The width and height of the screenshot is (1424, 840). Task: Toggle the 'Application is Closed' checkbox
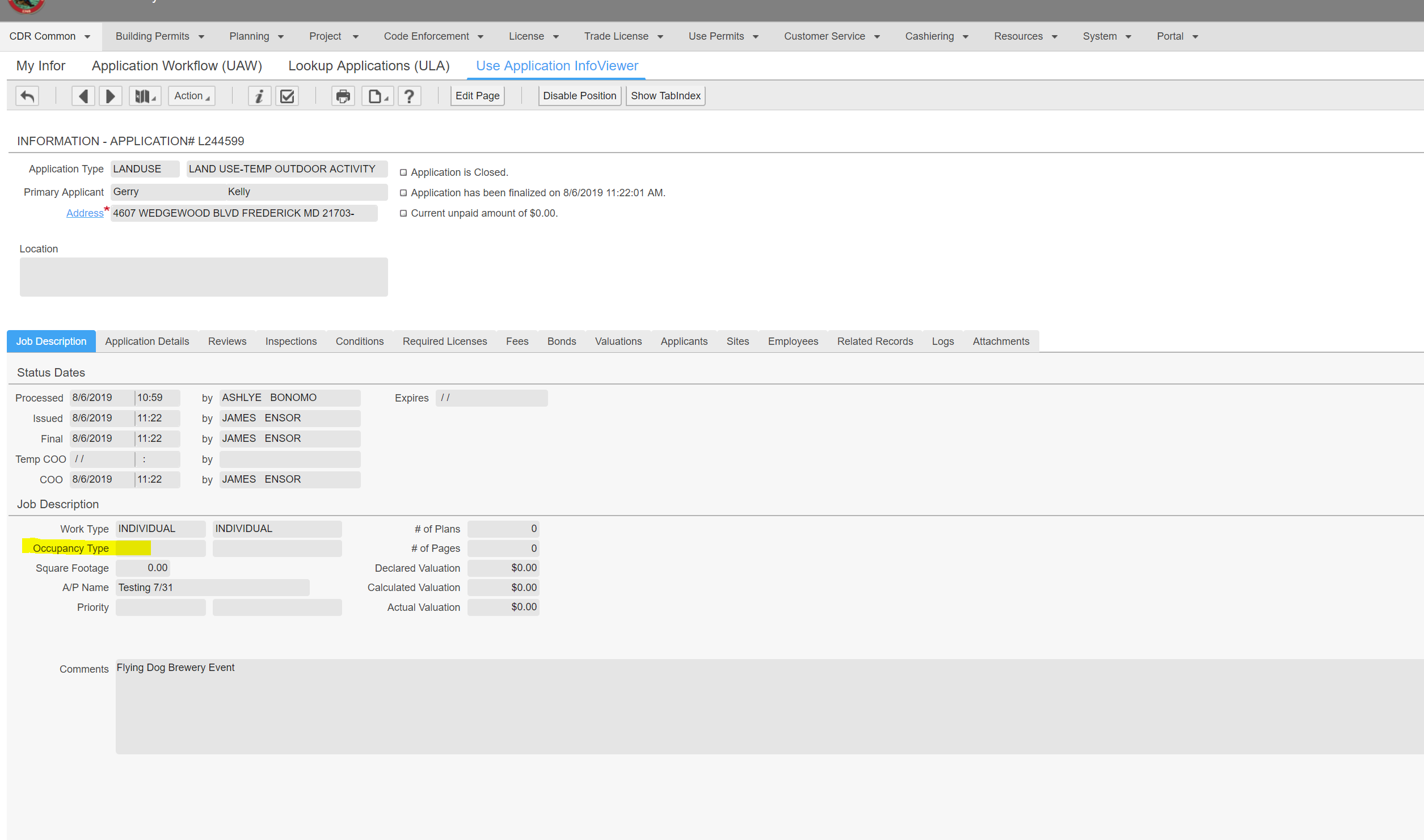(x=403, y=172)
